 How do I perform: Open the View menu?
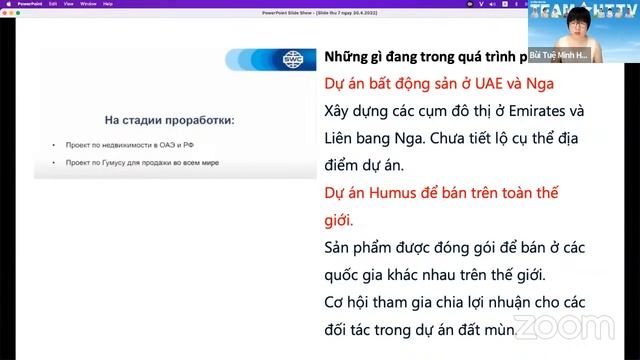pos(69,4)
